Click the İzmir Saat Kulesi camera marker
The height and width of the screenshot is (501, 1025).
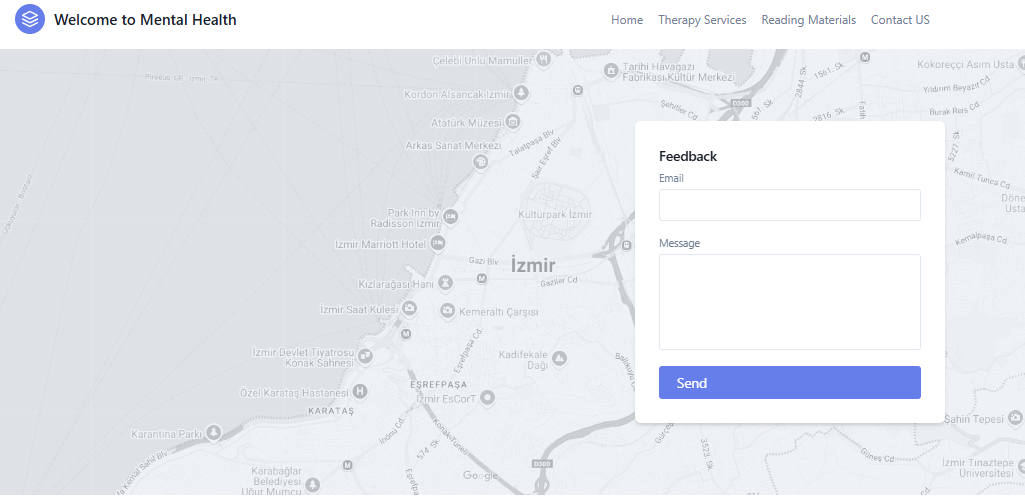(x=409, y=308)
